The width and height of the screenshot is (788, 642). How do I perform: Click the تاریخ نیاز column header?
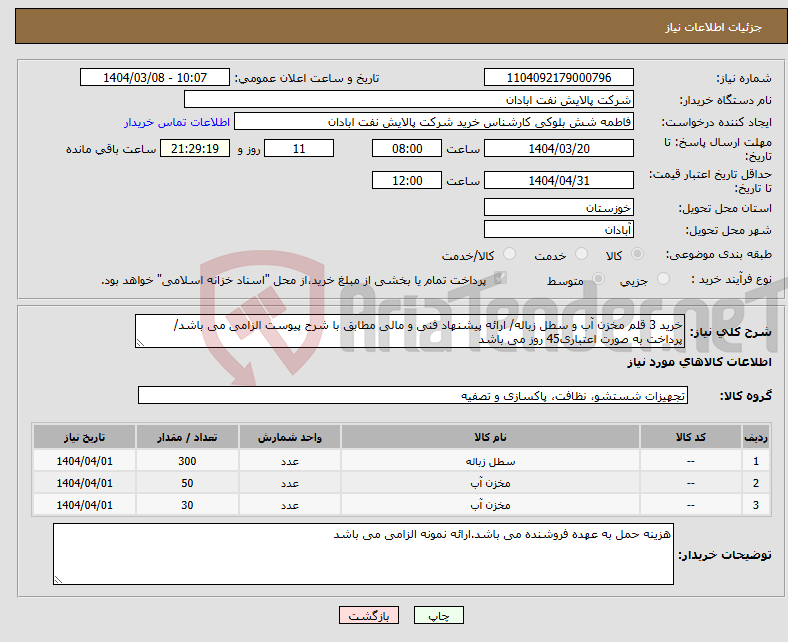84,437
